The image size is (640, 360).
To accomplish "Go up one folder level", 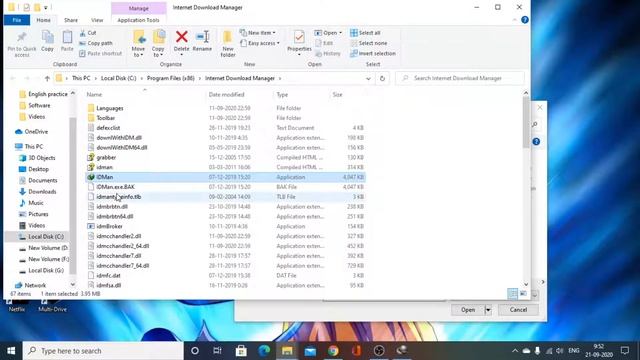I will (47, 78).
